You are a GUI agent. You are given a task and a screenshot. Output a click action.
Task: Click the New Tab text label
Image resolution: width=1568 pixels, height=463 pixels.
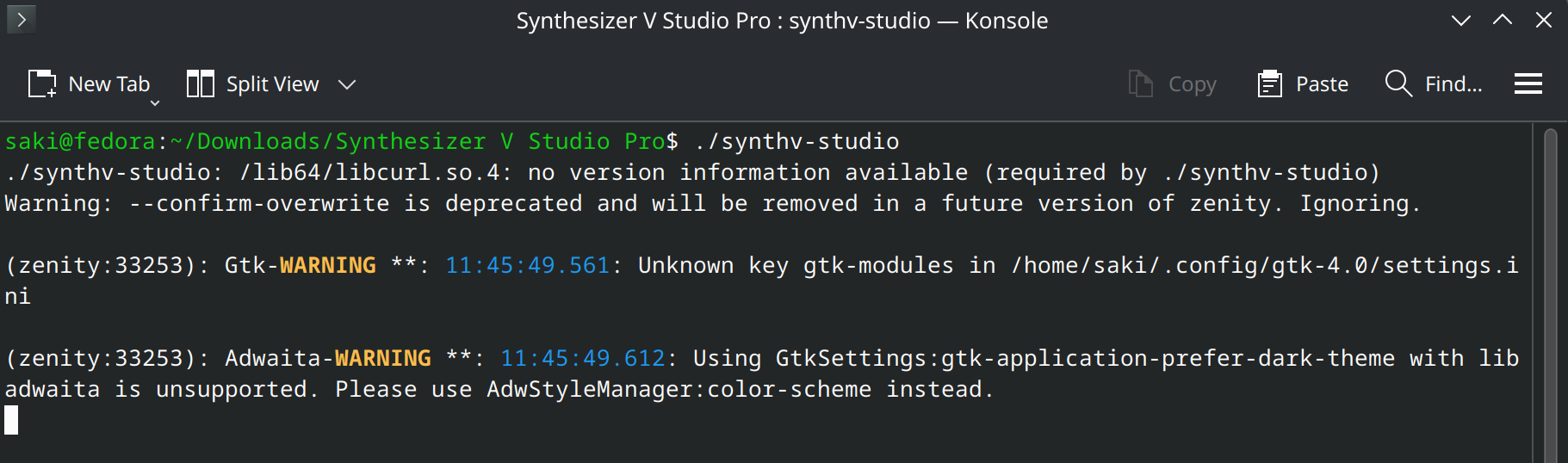pyautogui.click(x=109, y=84)
